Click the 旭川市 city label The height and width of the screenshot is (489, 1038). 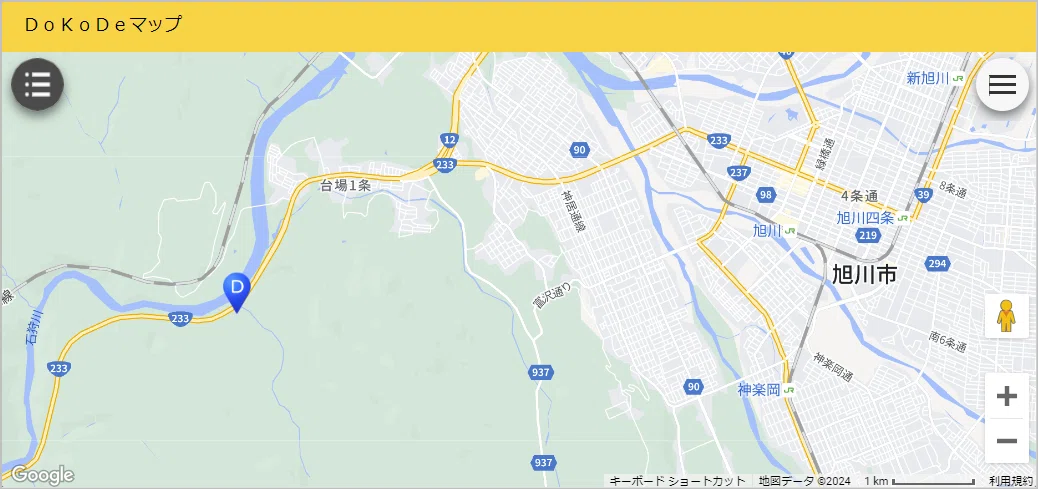tap(864, 273)
